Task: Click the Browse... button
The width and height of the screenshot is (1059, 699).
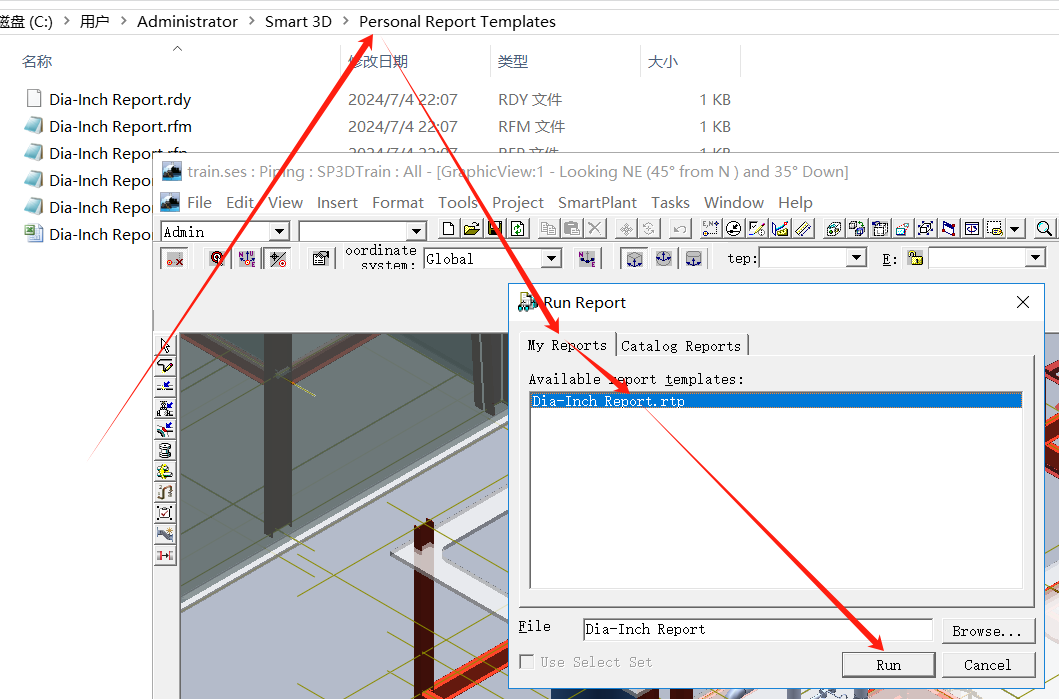Action: 987,631
